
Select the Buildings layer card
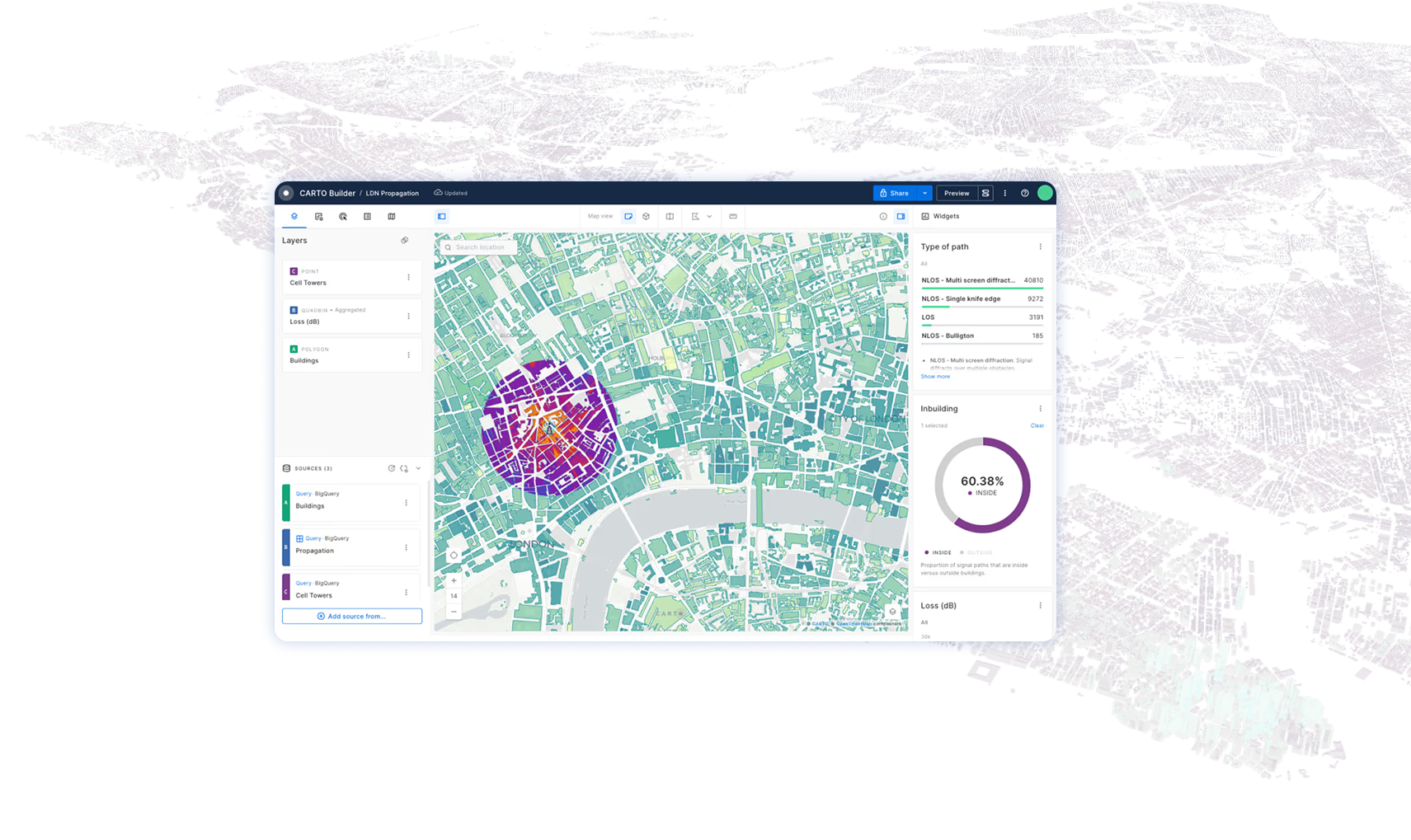coord(352,354)
